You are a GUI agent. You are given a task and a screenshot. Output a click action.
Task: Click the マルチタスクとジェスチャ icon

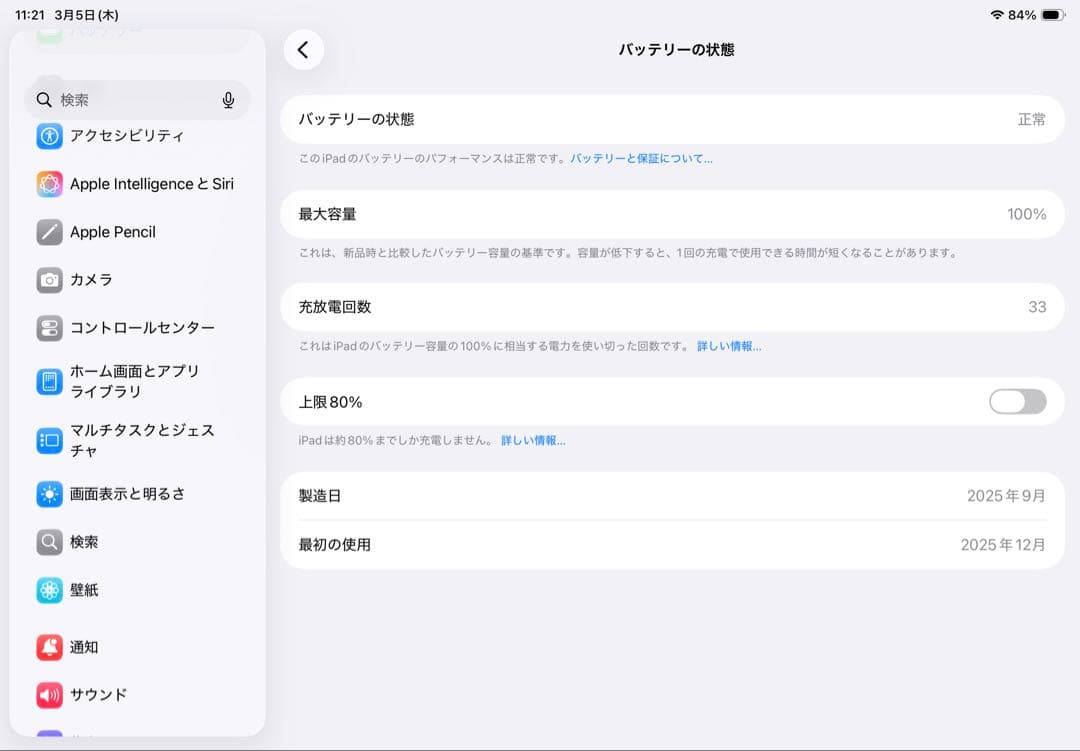(50, 440)
